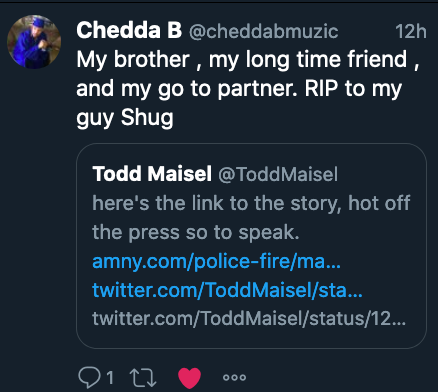This screenshot has height=392, width=438.
Task: Select the "guy Shug" text line
Action: point(125,118)
